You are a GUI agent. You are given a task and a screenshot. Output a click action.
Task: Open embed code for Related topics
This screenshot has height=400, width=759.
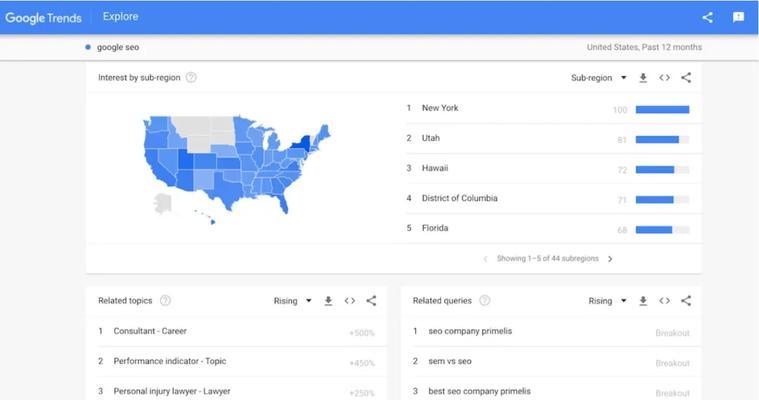click(349, 301)
